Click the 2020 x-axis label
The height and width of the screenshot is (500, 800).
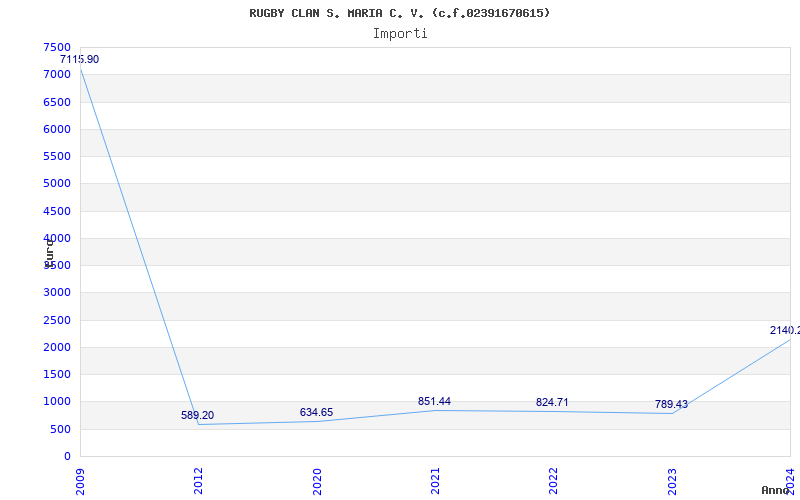point(317,480)
